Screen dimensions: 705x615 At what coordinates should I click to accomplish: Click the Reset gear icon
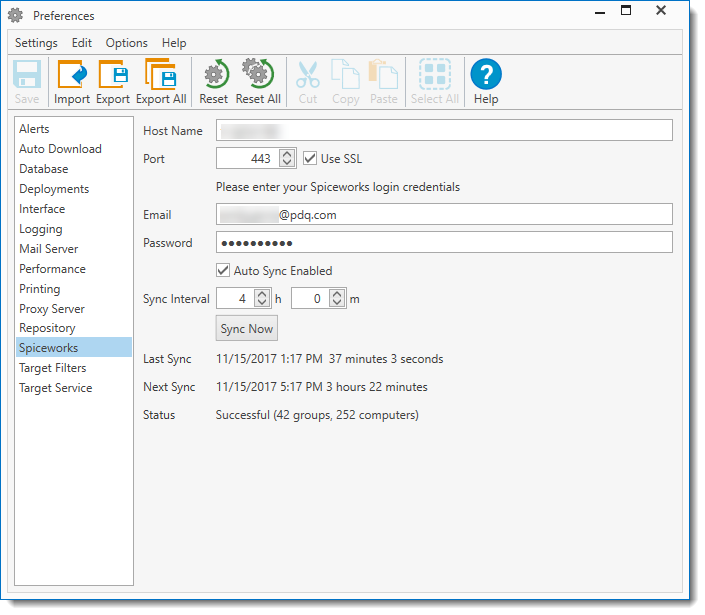tap(214, 76)
